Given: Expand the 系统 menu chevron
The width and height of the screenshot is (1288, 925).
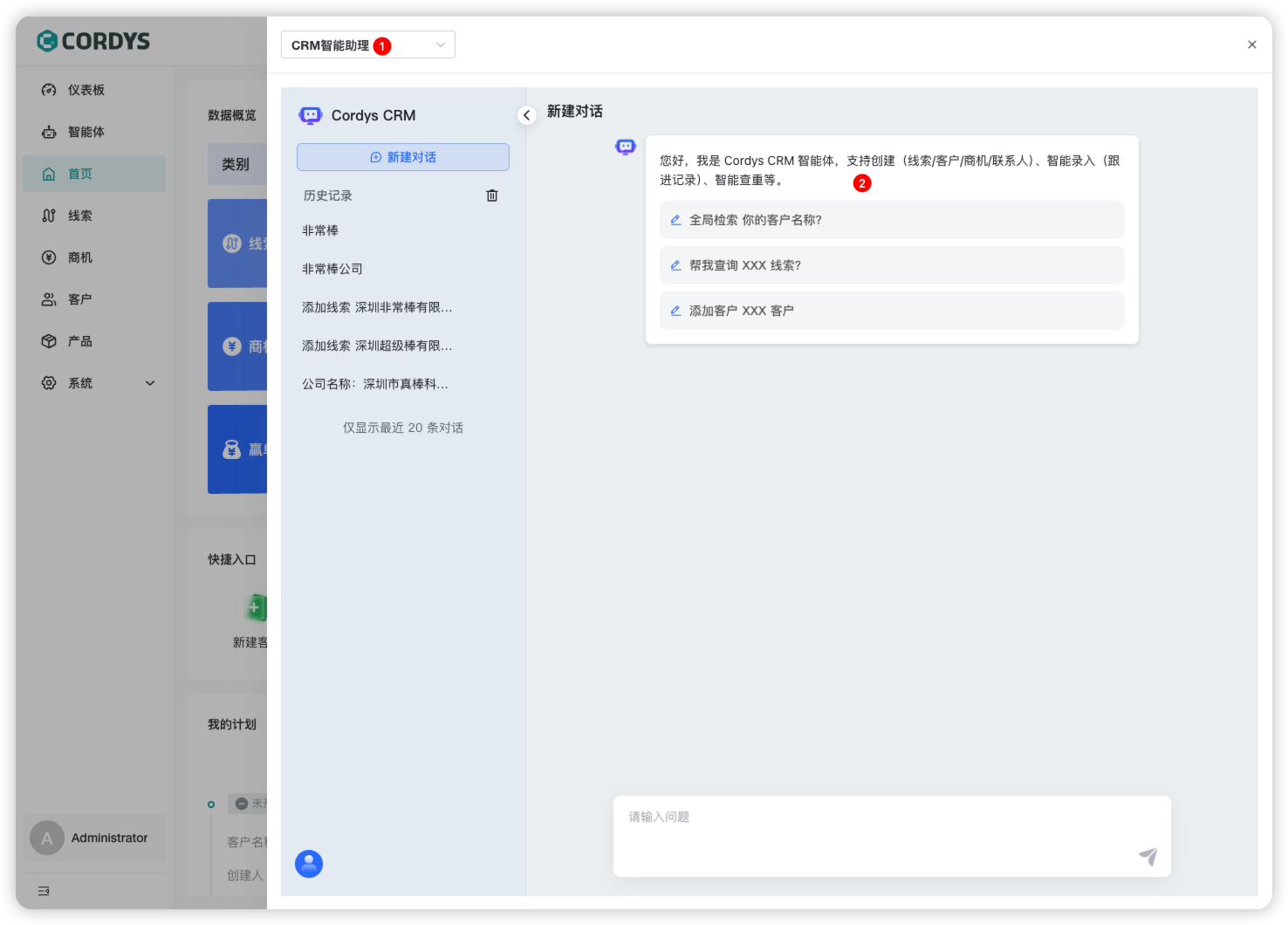Looking at the screenshot, I should (150, 383).
